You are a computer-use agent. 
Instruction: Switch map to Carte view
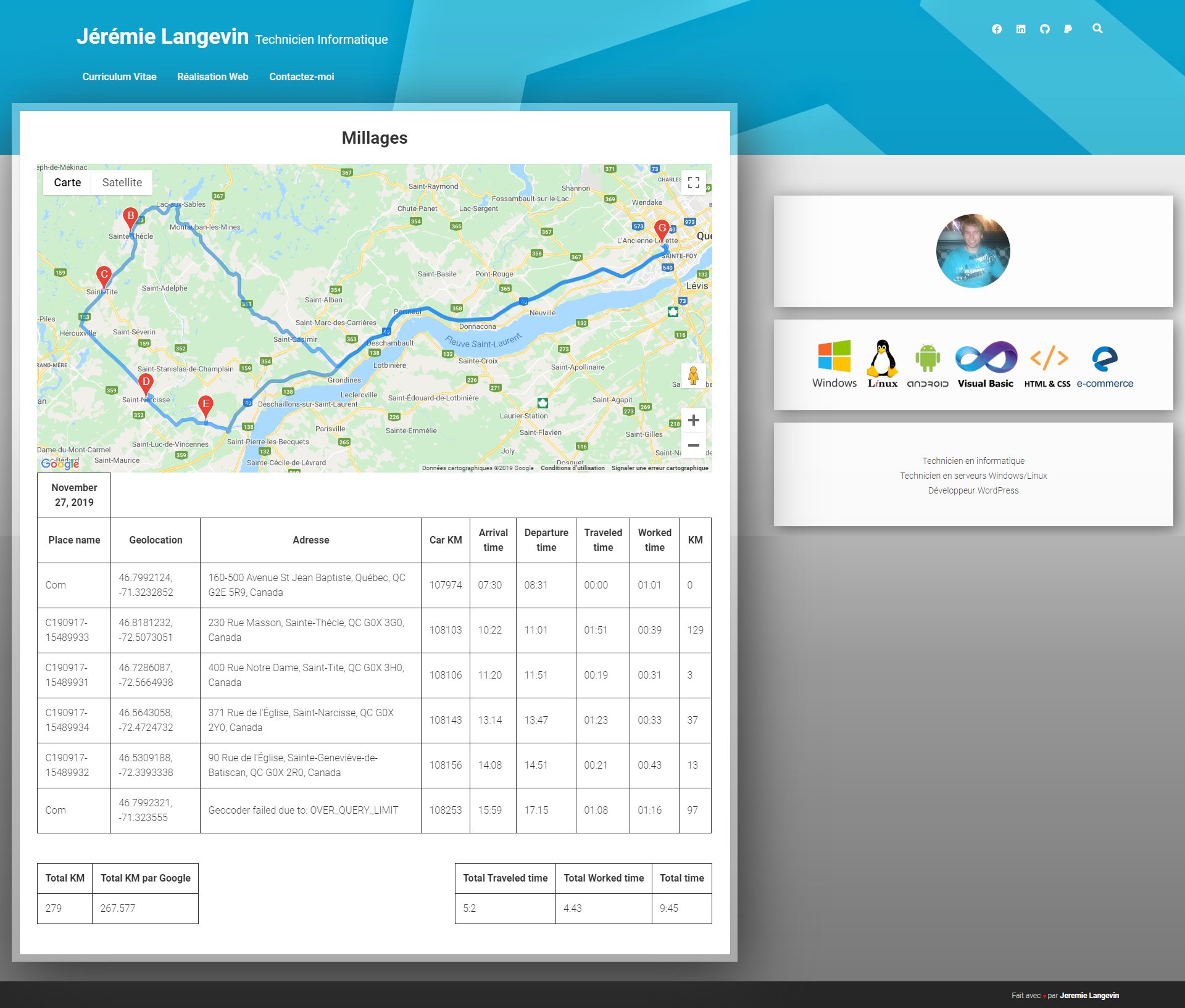pyautogui.click(x=67, y=183)
